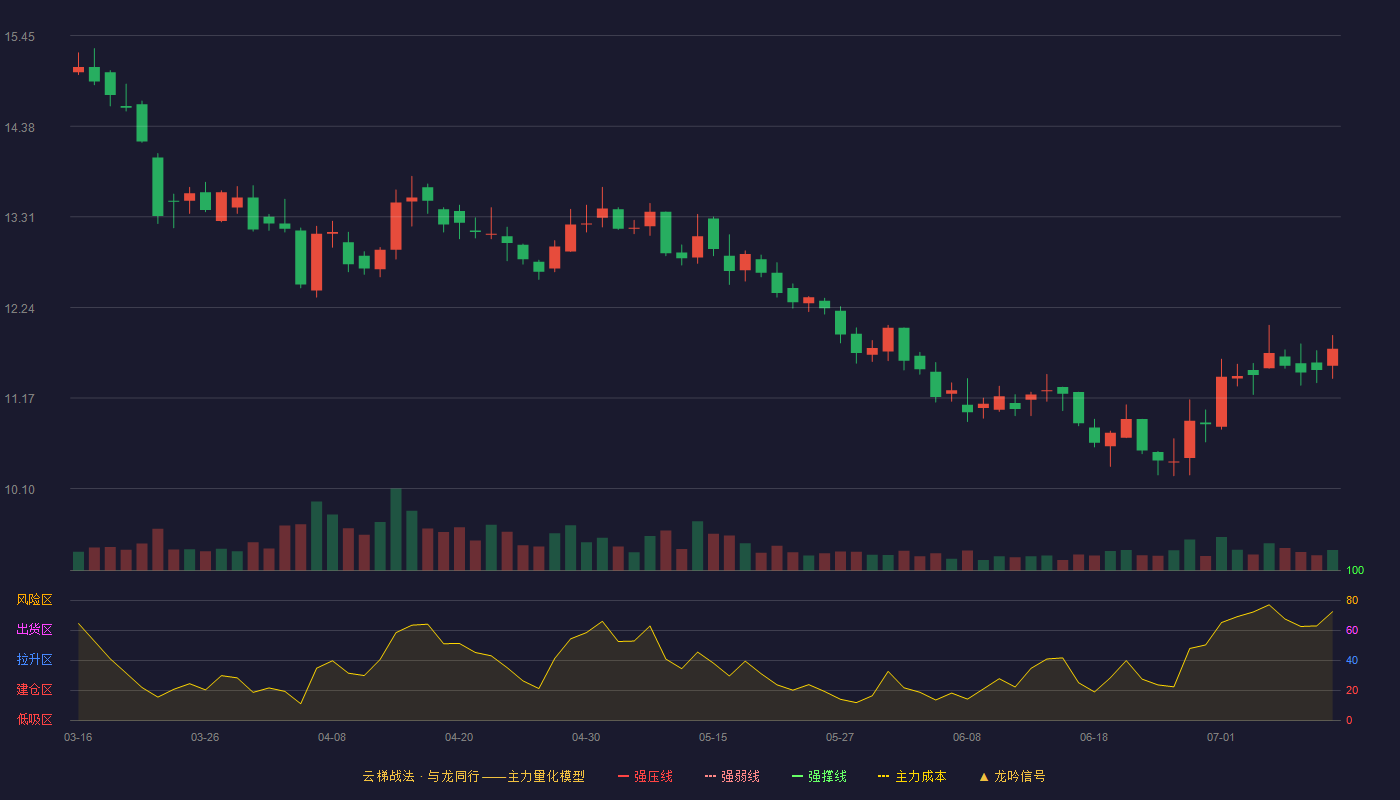Click the 12.24 price axis label

point(19,308)
